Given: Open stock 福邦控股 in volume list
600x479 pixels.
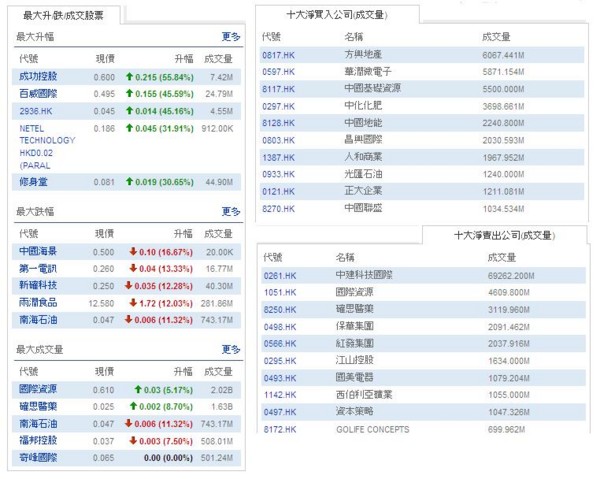Looking at the screenshot, I should tap(38, 440).
